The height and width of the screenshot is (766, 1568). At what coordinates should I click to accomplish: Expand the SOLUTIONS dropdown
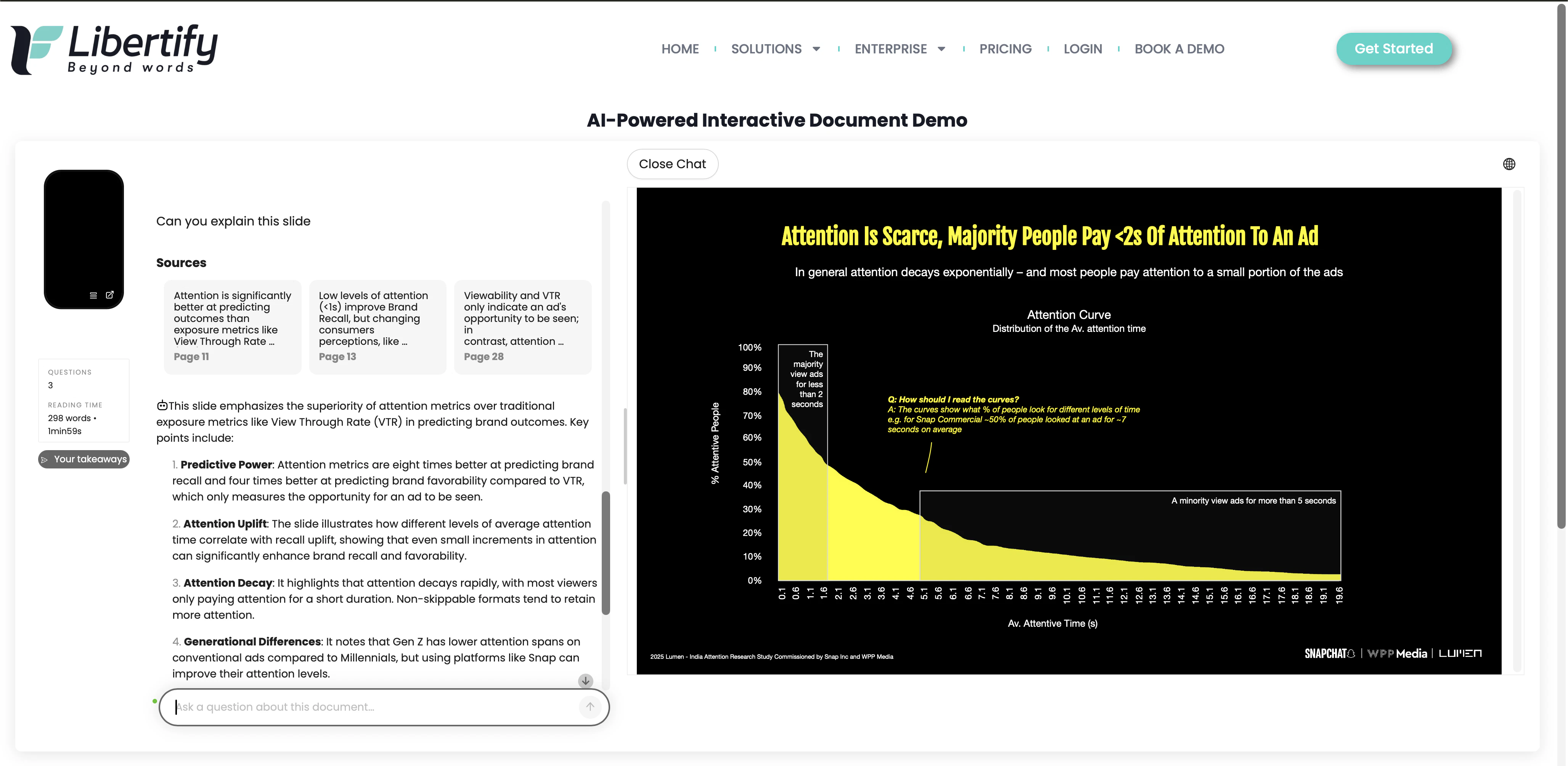[766, 49]
